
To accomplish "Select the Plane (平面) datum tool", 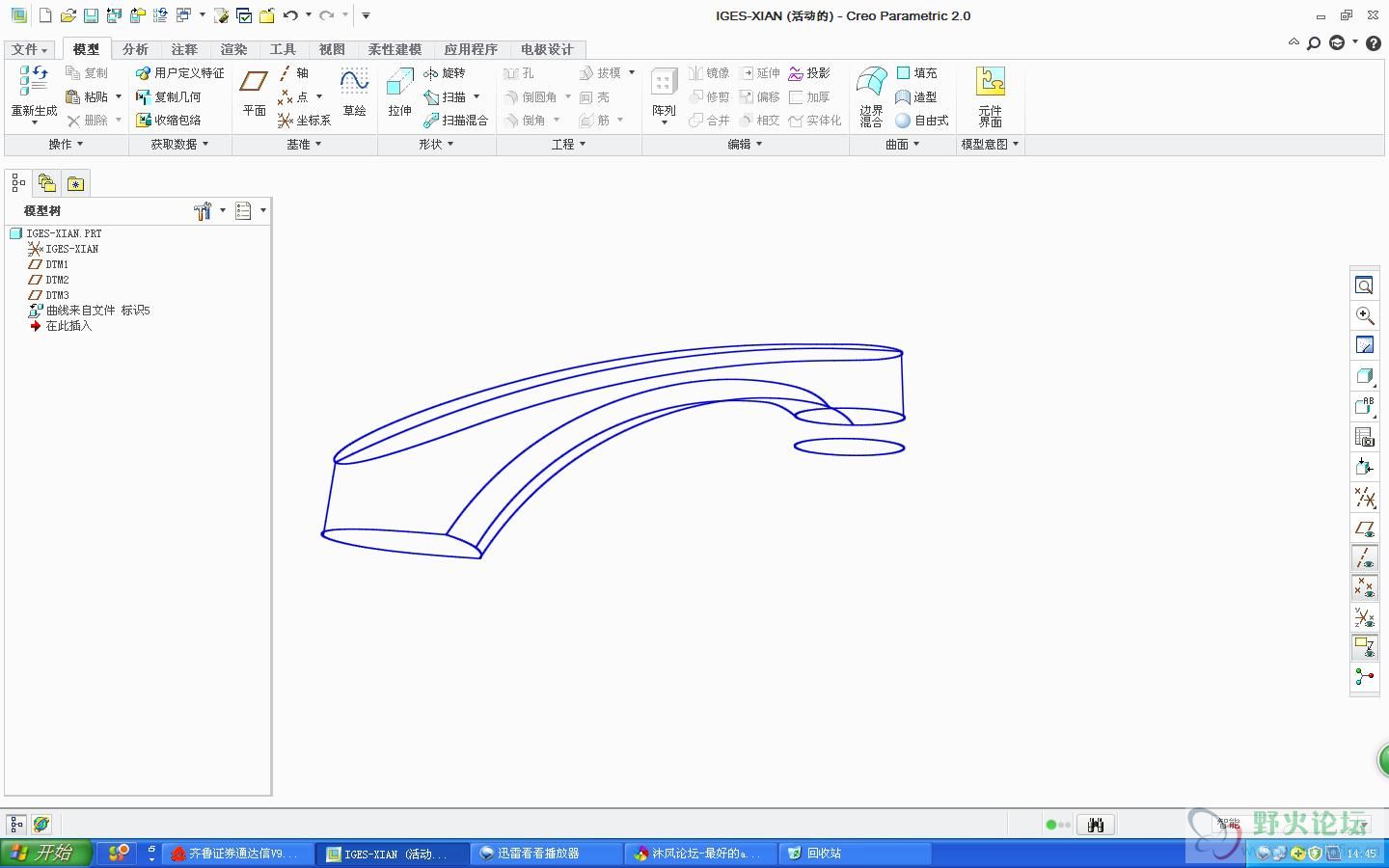I will (254, 93).
